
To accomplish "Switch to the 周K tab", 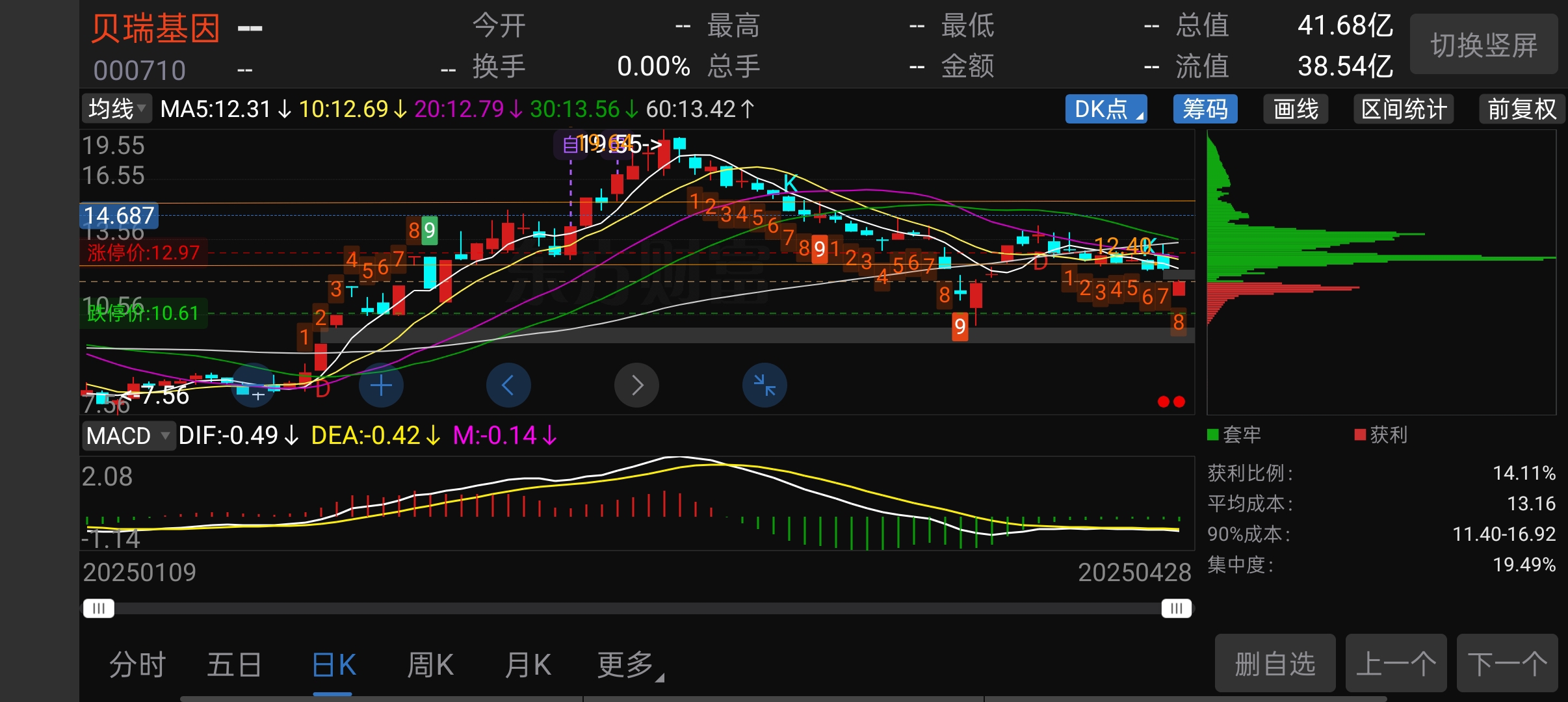I will pos(430,665).
